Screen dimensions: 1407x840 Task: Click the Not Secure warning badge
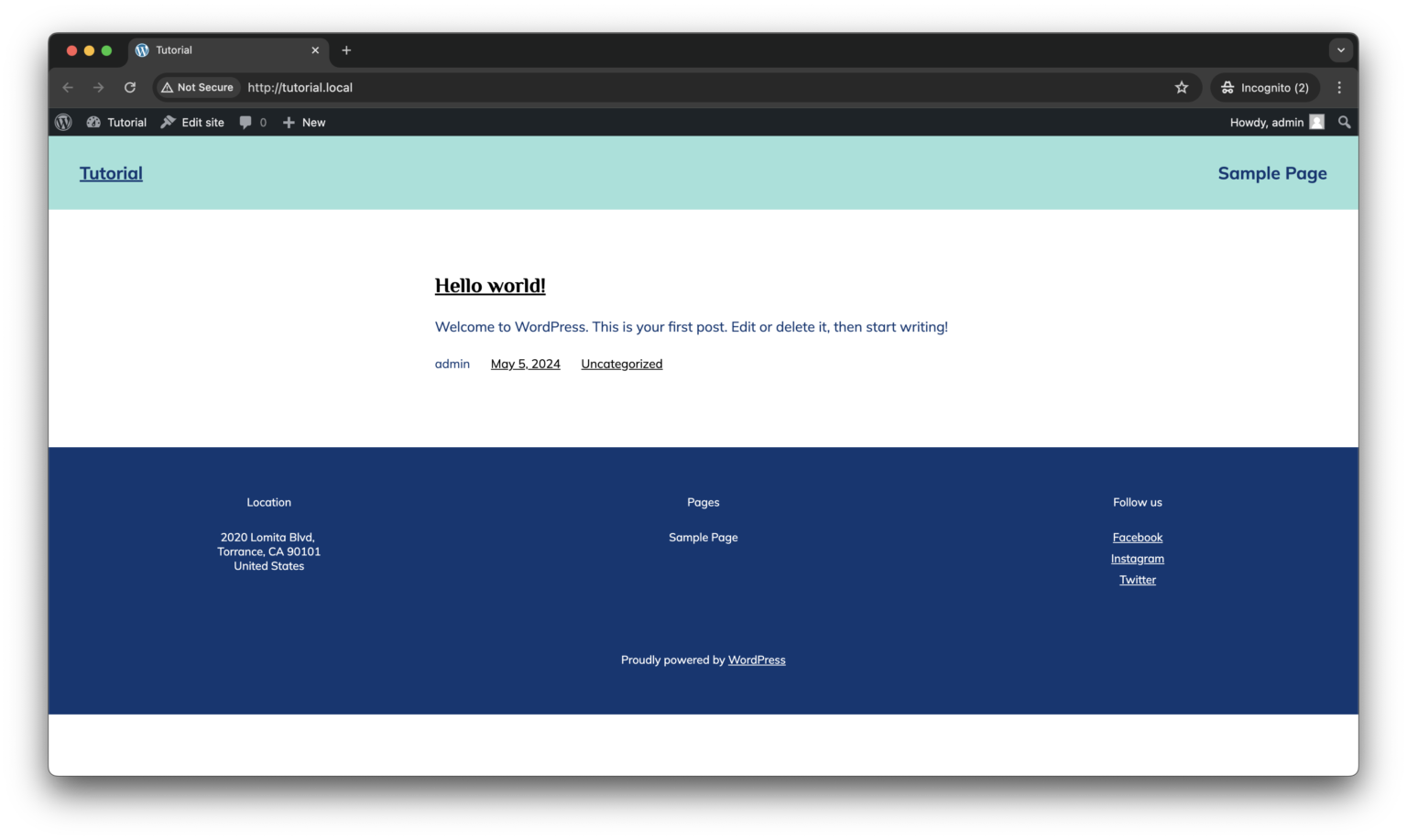[x=197, y=87]
